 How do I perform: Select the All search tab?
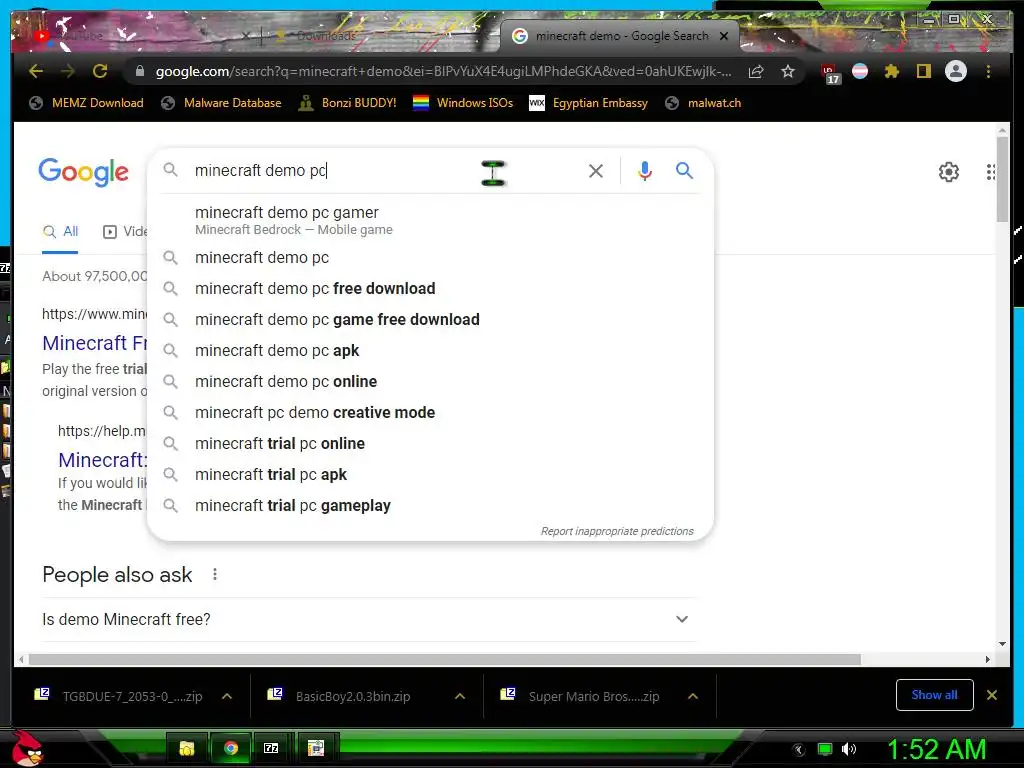[60, 232]
